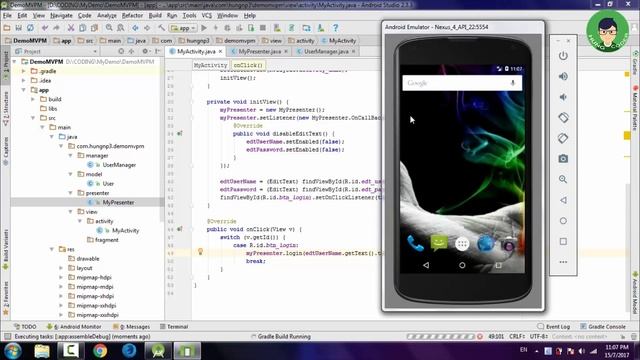The width and height of the screenshot is (640, 360).
Task: Navigate Back with the left arrow icon
Action: click(135, 28)
